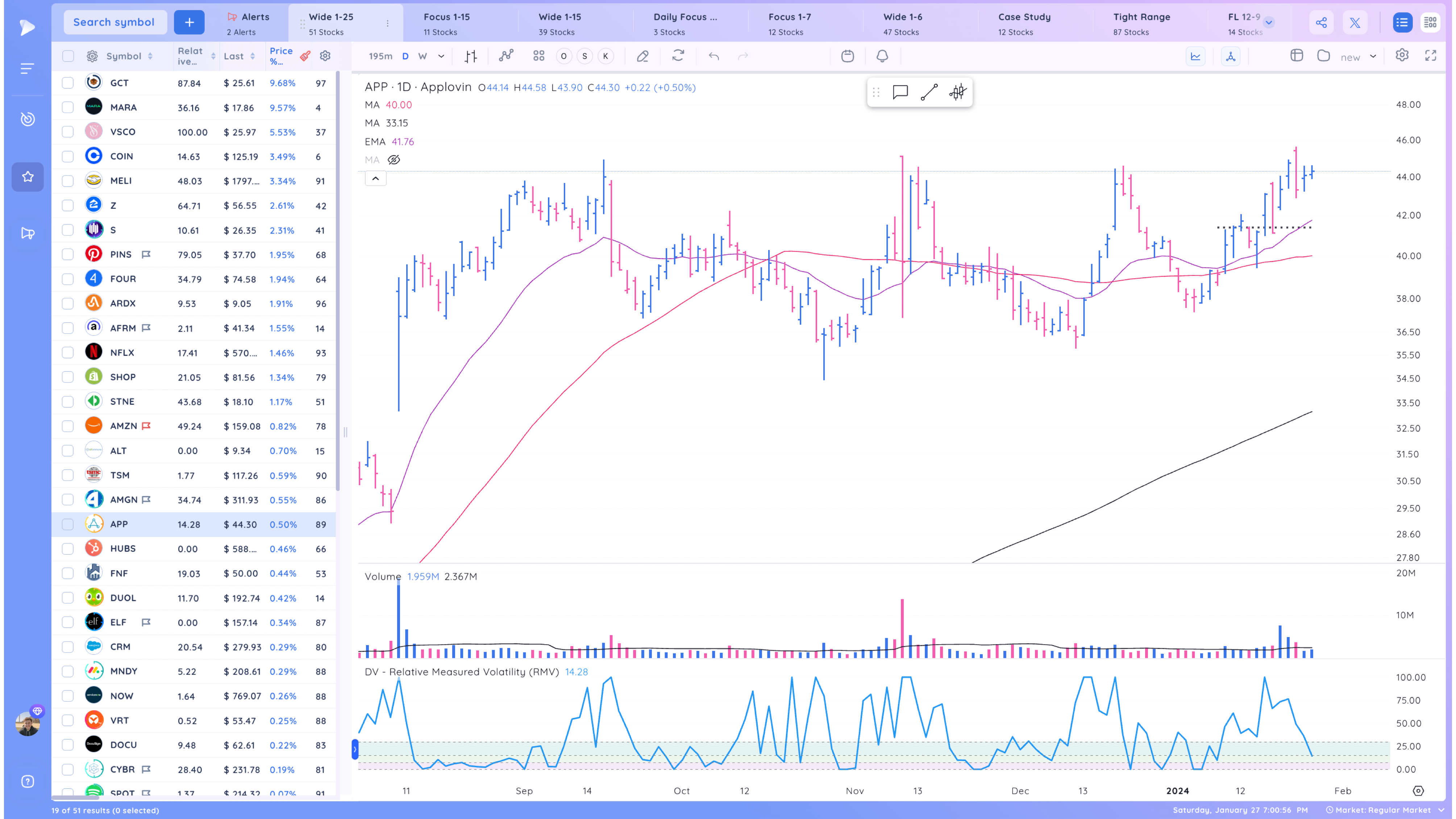
Task: Check the NFLX row checkbox
Action: coord(68,353)
